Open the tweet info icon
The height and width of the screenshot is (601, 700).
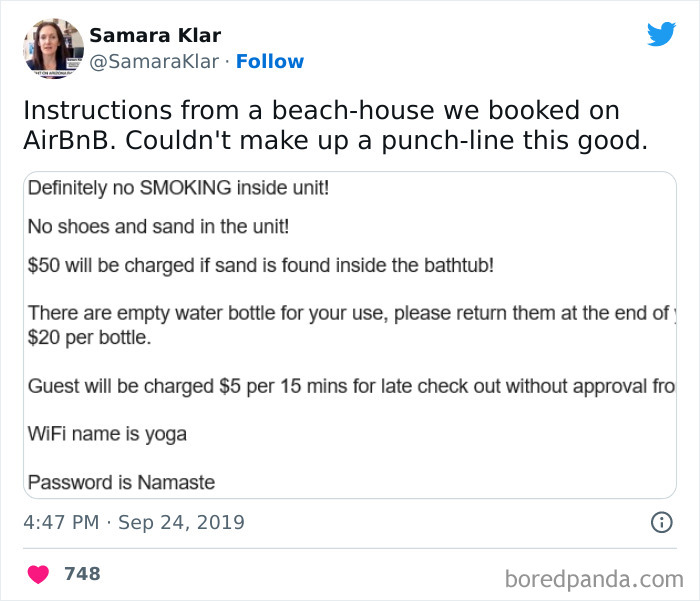click(660, 522)
